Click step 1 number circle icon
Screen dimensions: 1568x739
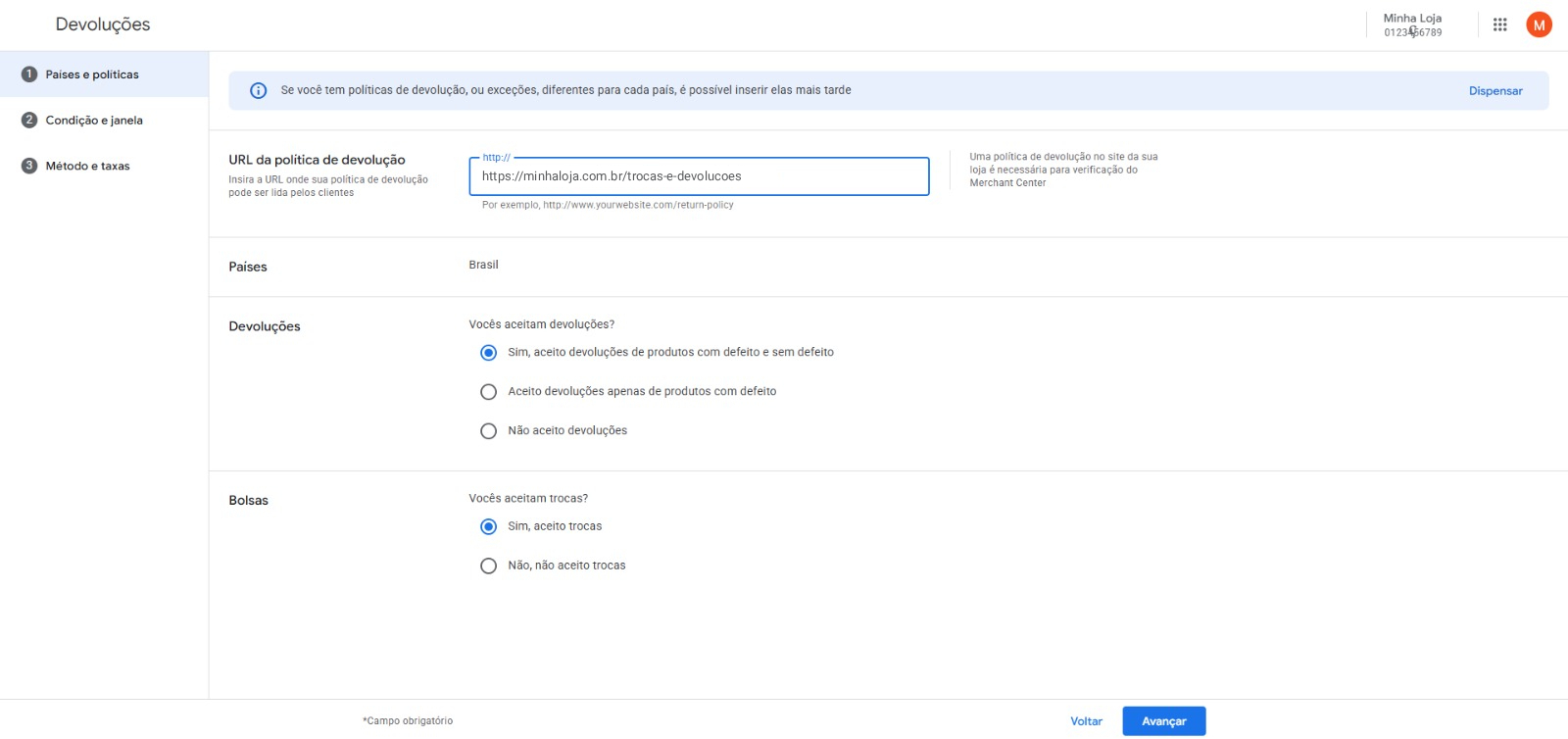[x=29, y=74]
